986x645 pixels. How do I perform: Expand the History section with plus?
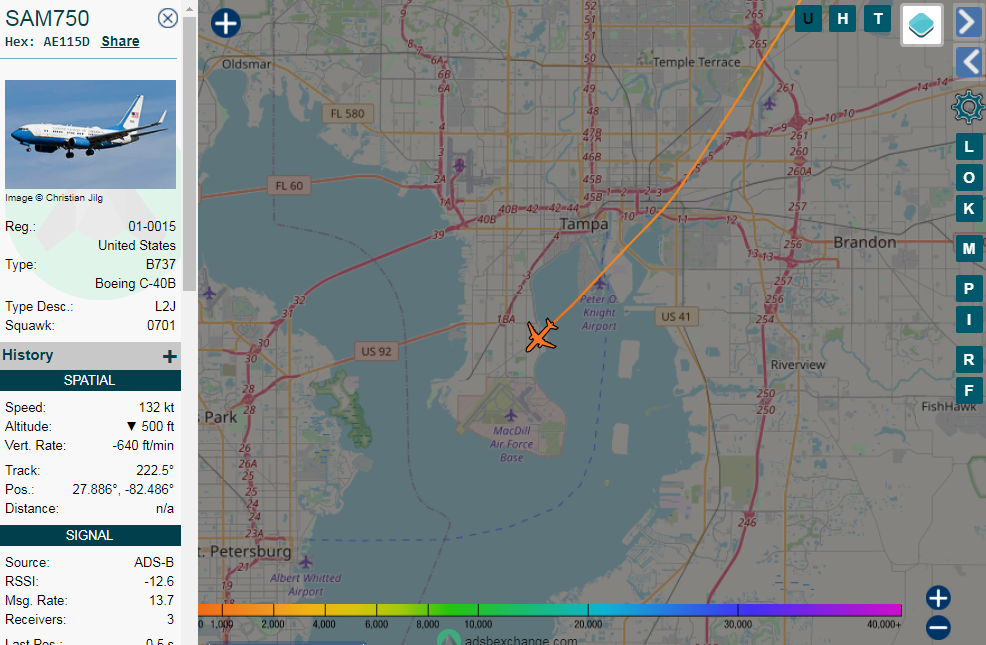(169, 356)
